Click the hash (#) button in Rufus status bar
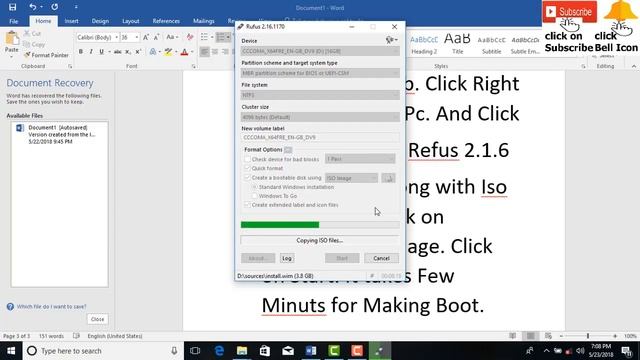This screenshot has height=360, width=640. 372,276
